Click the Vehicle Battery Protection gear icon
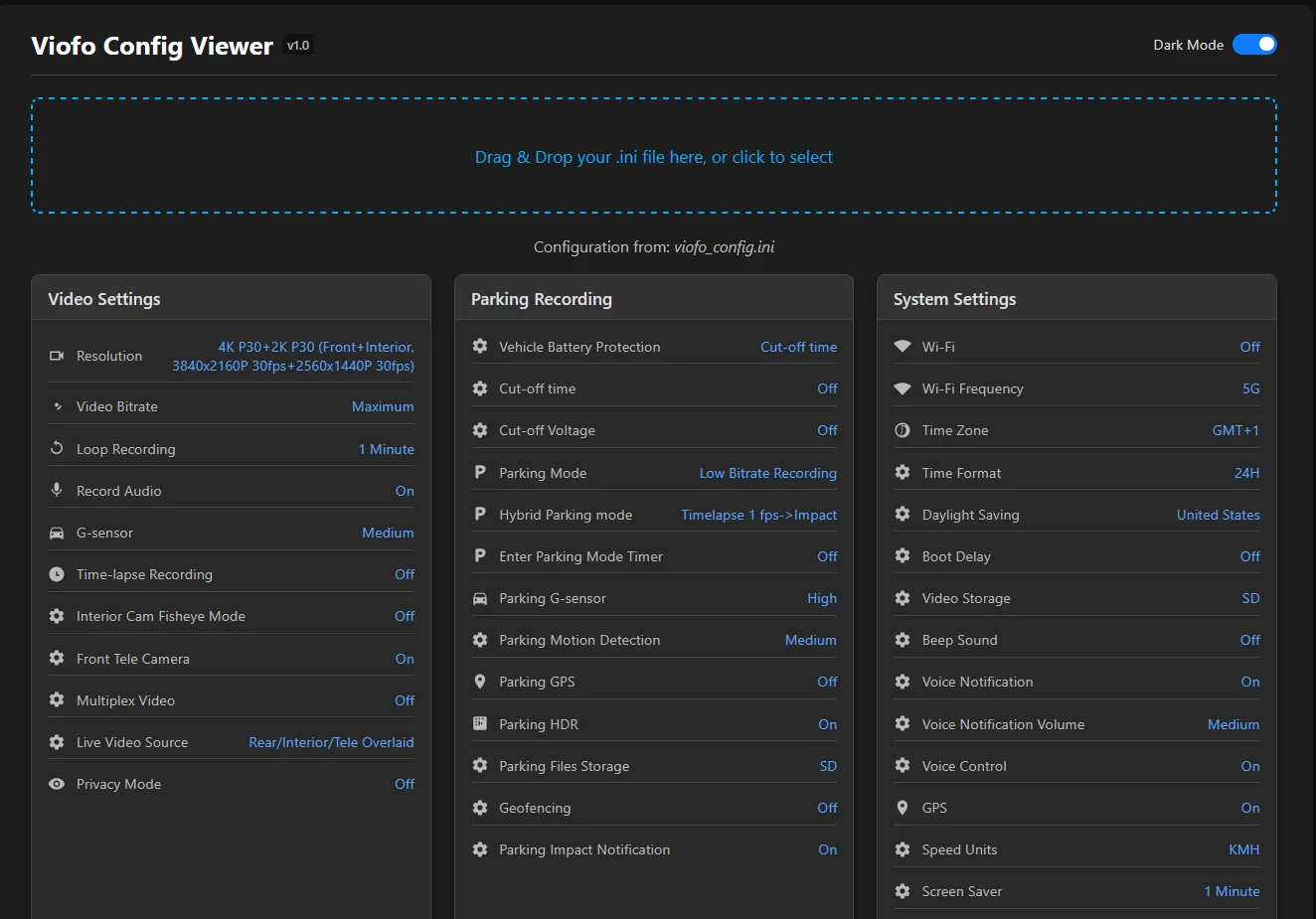1316x919 pixels. (x=480, y=346)
